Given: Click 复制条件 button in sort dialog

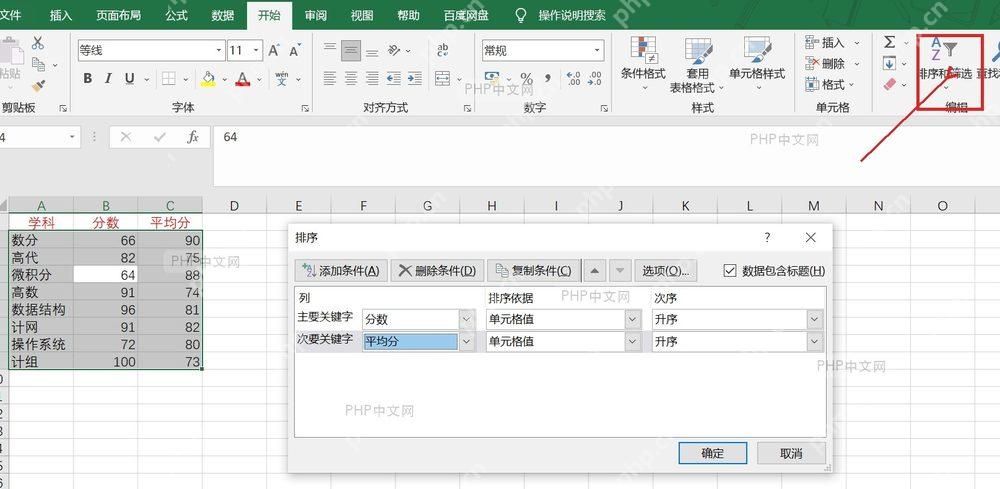Looking at the screenshot, I should tap(534, 271).
